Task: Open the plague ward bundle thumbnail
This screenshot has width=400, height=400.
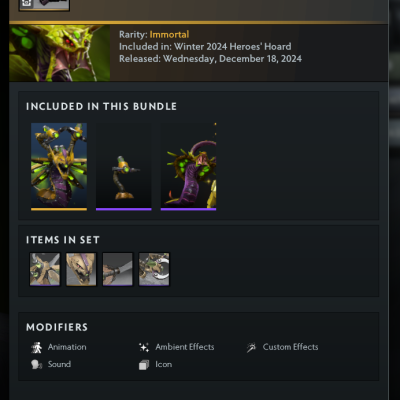Action: pyautogui.click(x=124, y=167)
